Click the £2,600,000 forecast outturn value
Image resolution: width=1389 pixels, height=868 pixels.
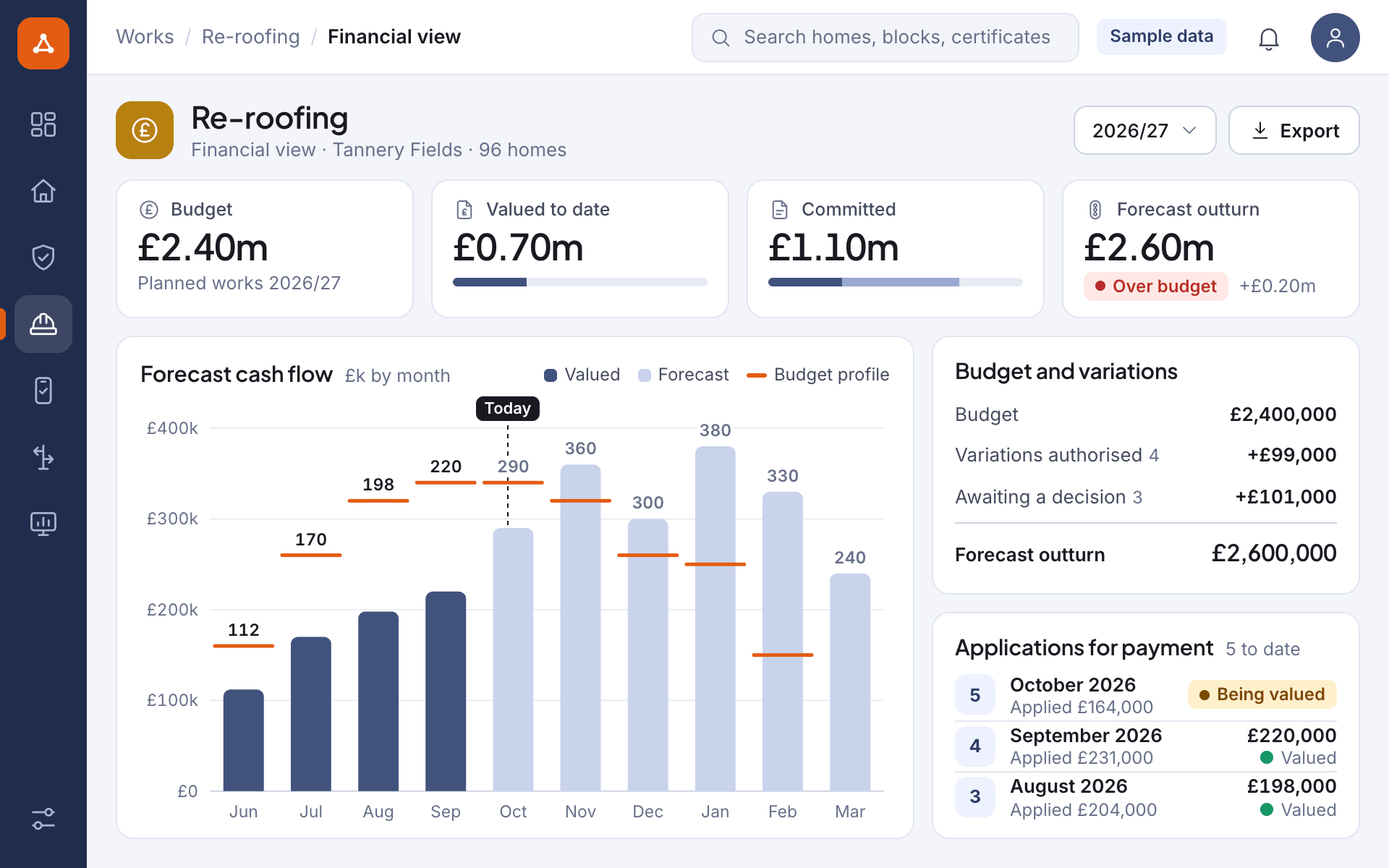1274,553
